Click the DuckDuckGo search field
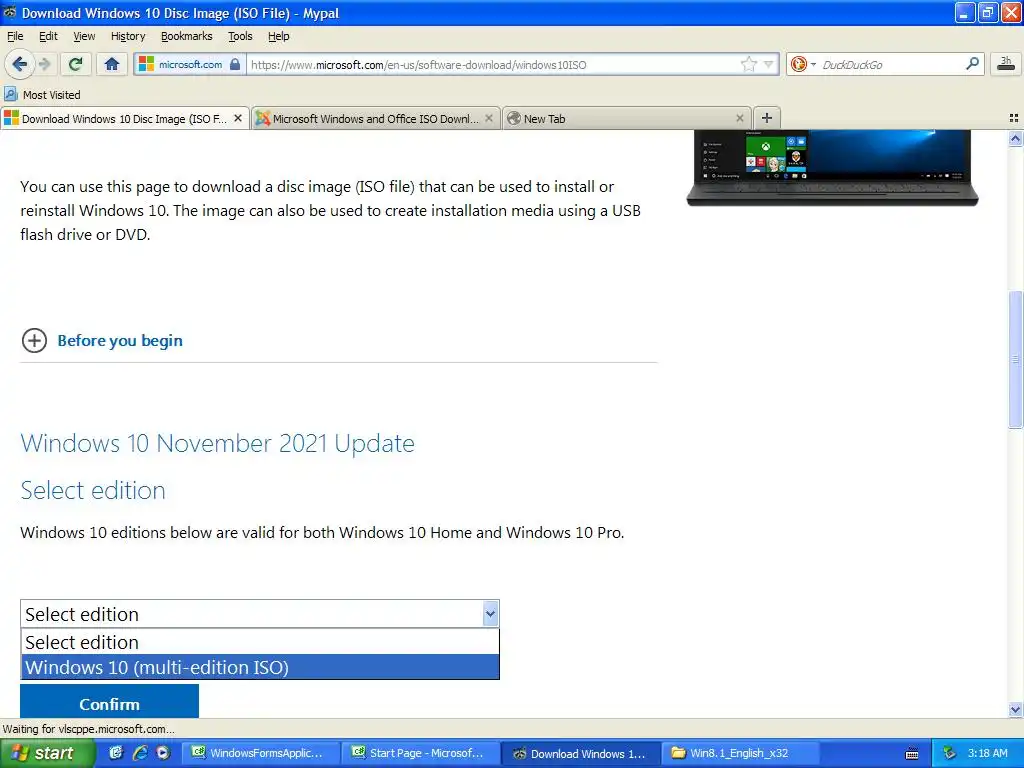The image size is (1024, 768). pyautogui.click(x=891, y=64)
